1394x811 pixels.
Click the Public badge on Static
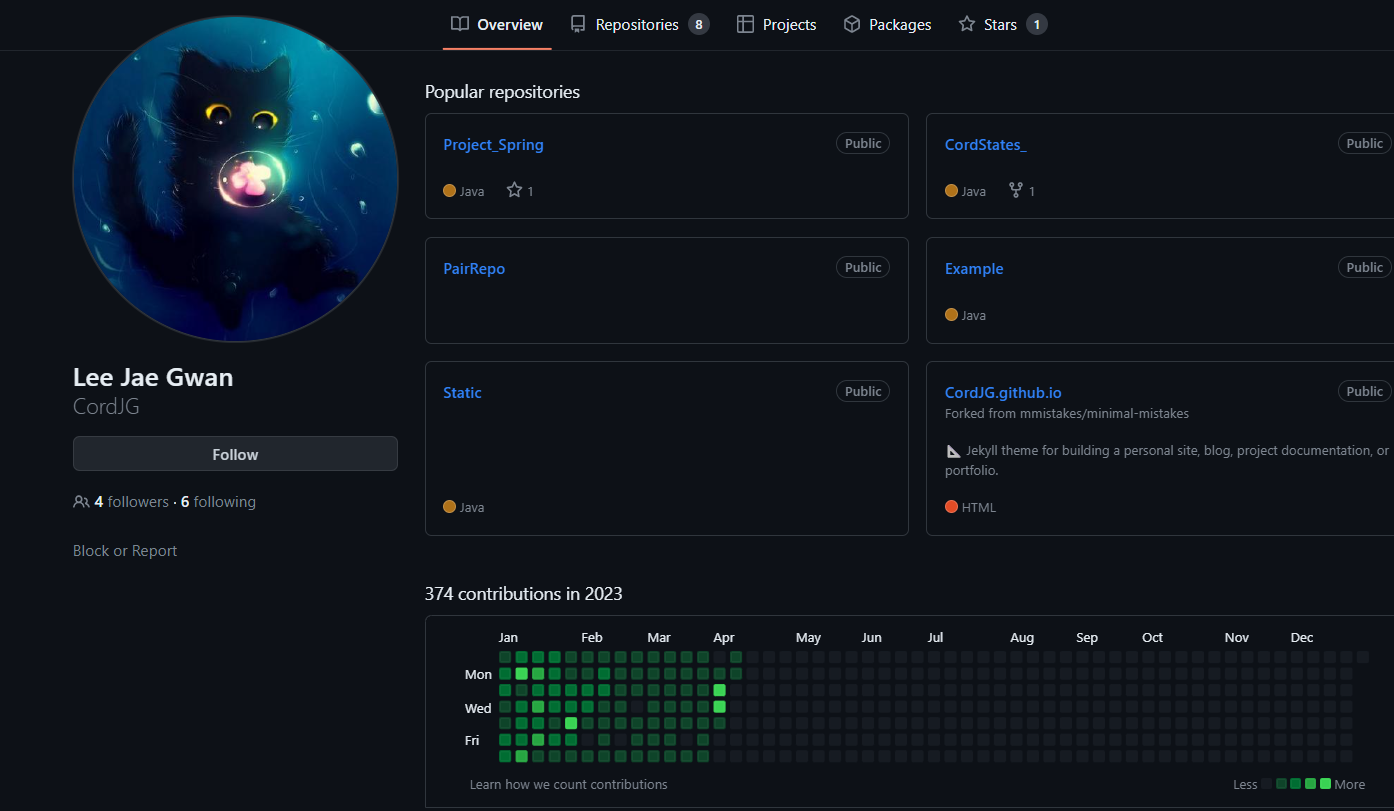[x=863, y=392]
